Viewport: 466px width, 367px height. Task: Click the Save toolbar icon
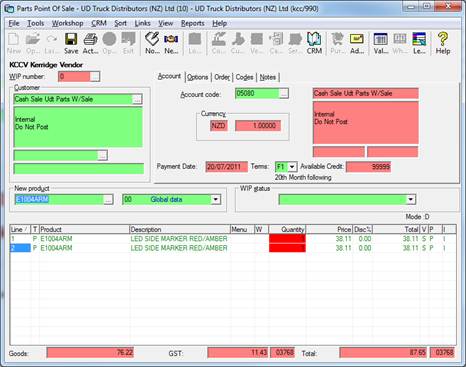point(71,43)
